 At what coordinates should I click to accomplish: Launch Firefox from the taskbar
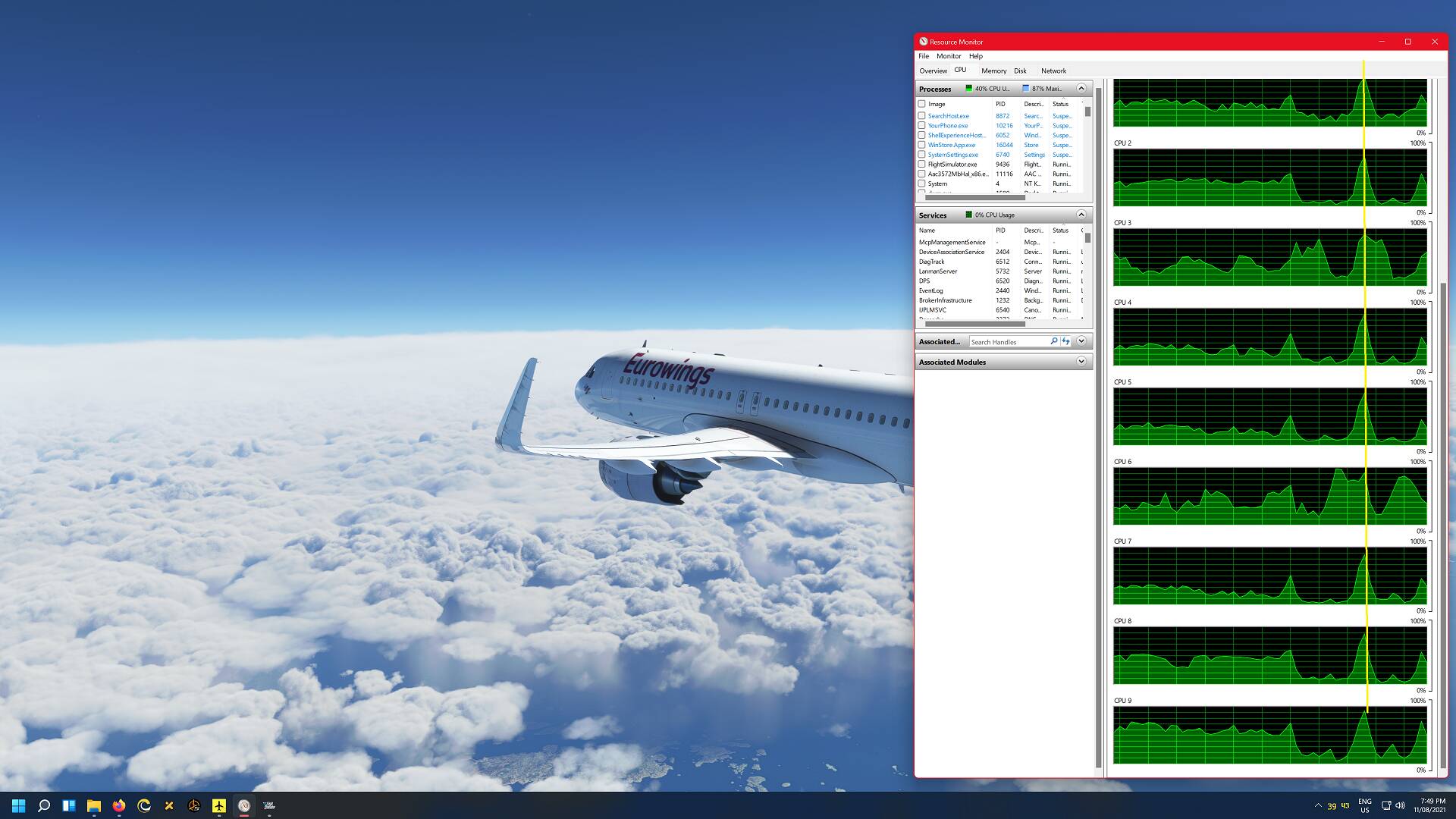coord(118,805)
